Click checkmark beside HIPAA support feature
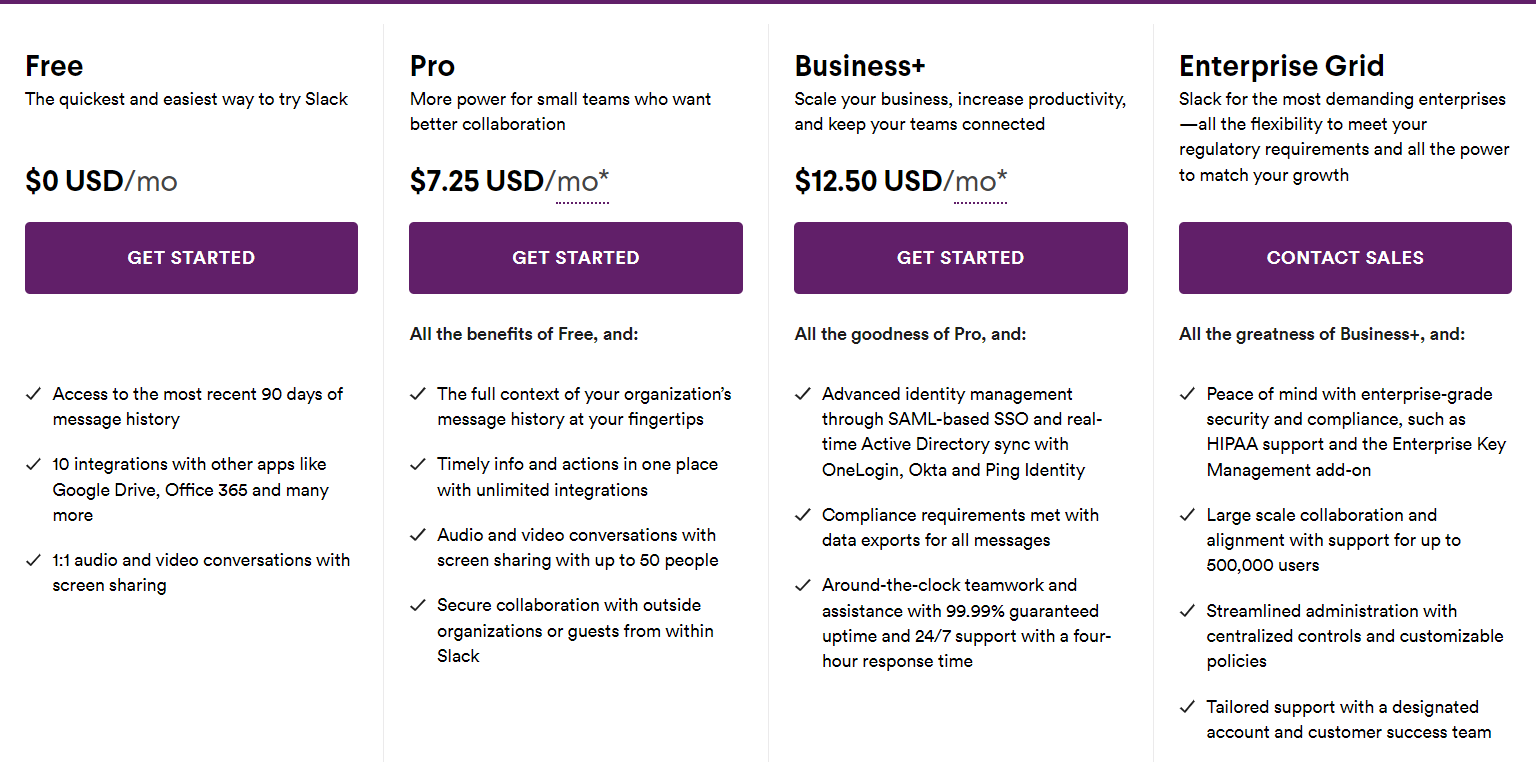 click(1187, 394)
